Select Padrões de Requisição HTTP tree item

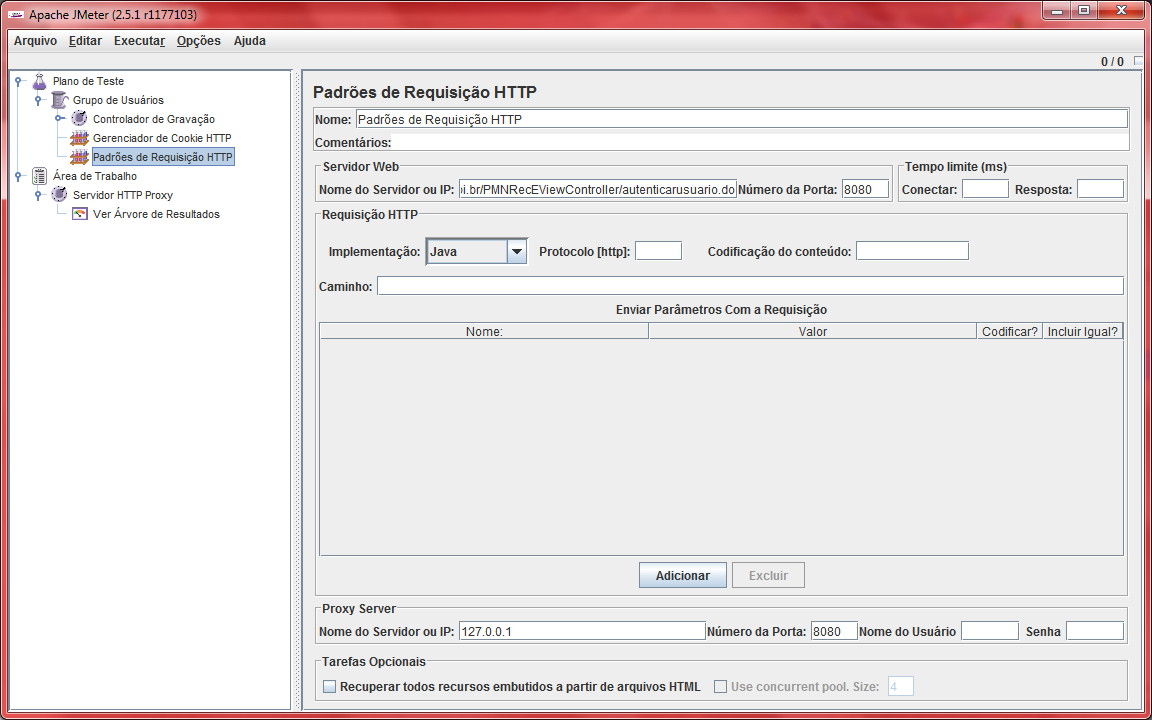pos(163,157)
